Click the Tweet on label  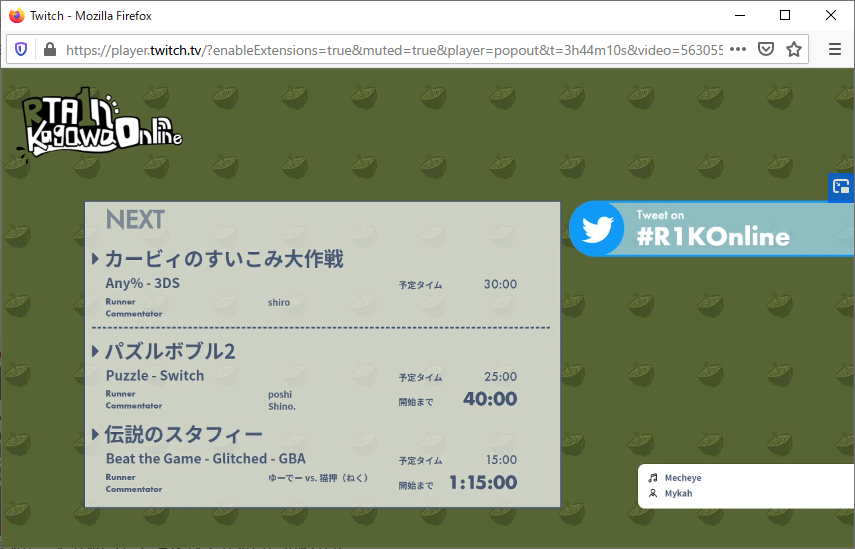pyautogui.click(x=660, y=215)
